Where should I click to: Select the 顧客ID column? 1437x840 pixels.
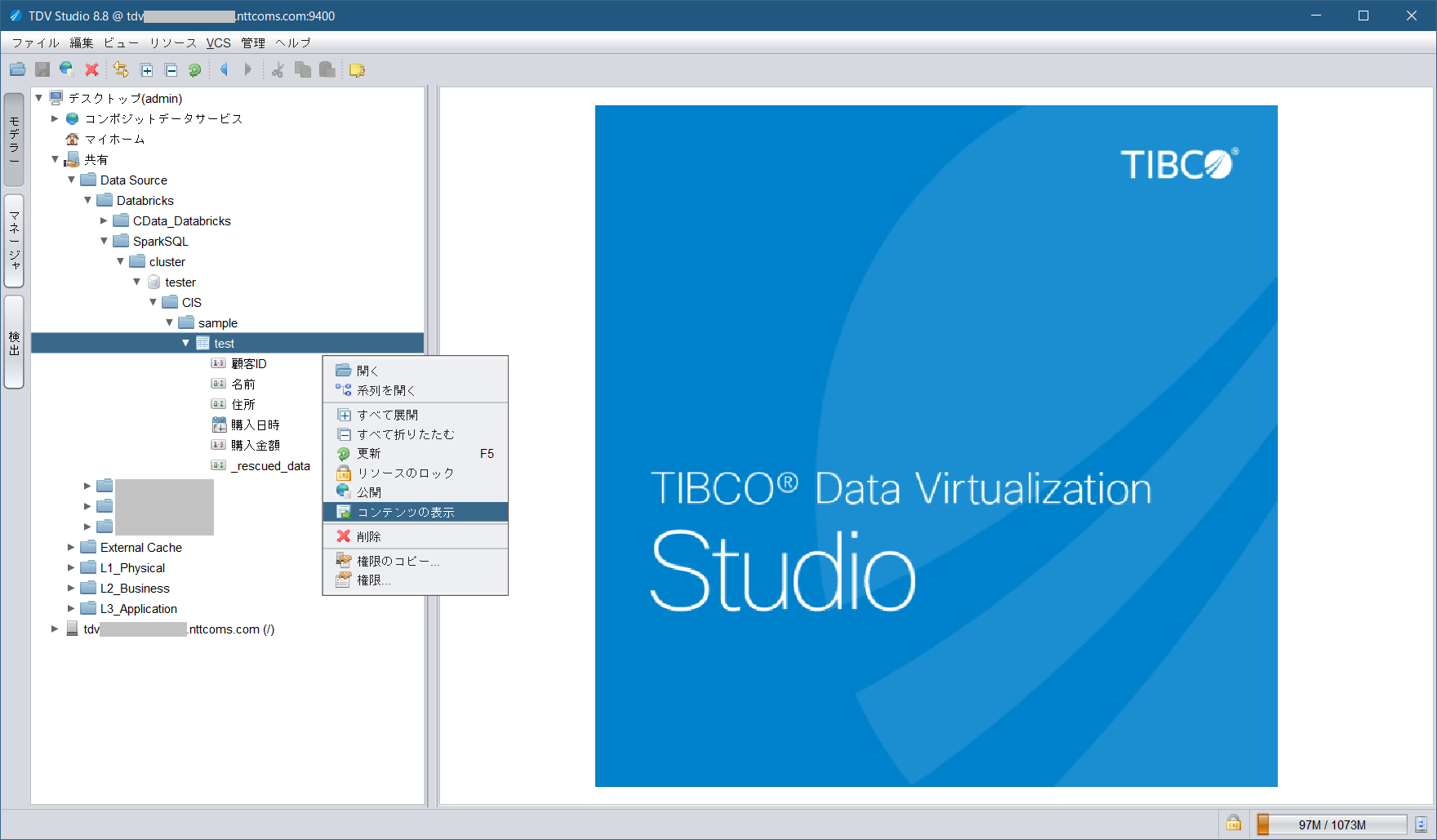click(x=249, y=363)
